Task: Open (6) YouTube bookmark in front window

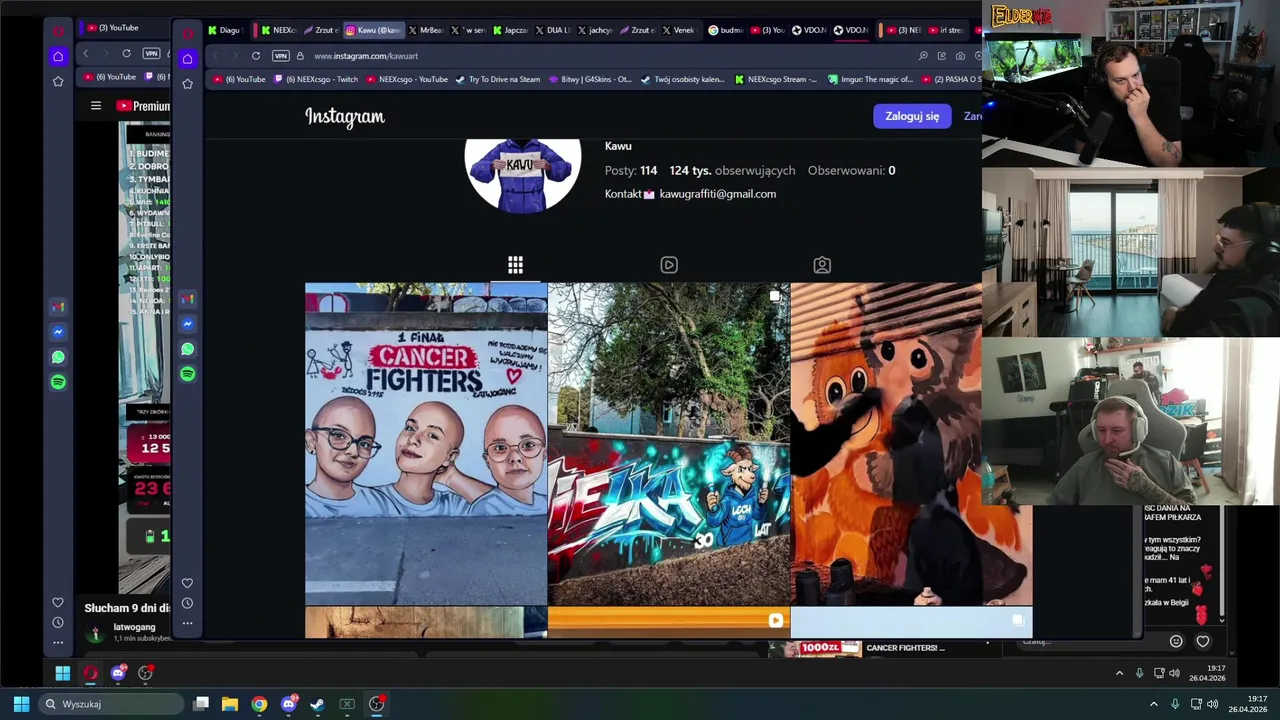Action: pyautogui.click(x=239, y=79)
